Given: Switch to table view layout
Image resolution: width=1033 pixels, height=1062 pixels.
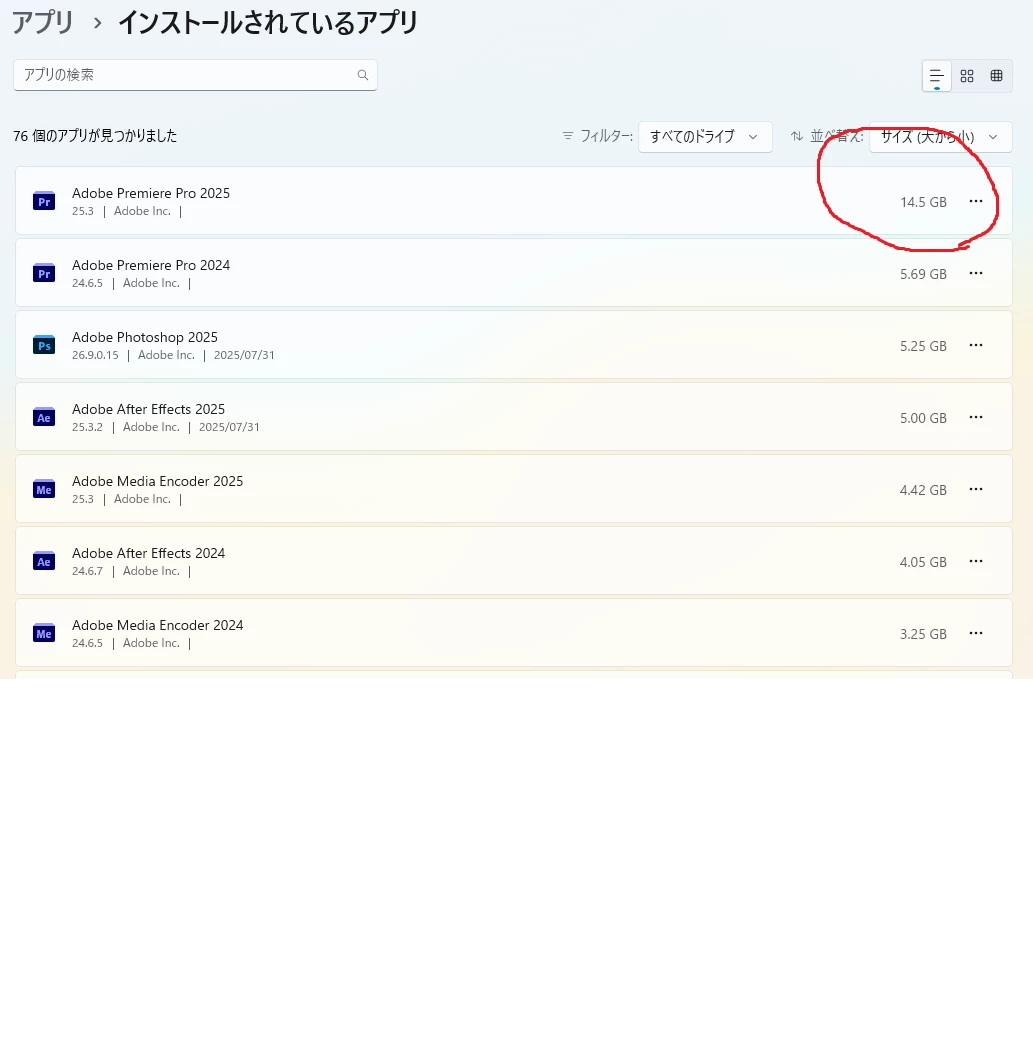Looking at the screenshot, I should (996, 76).
